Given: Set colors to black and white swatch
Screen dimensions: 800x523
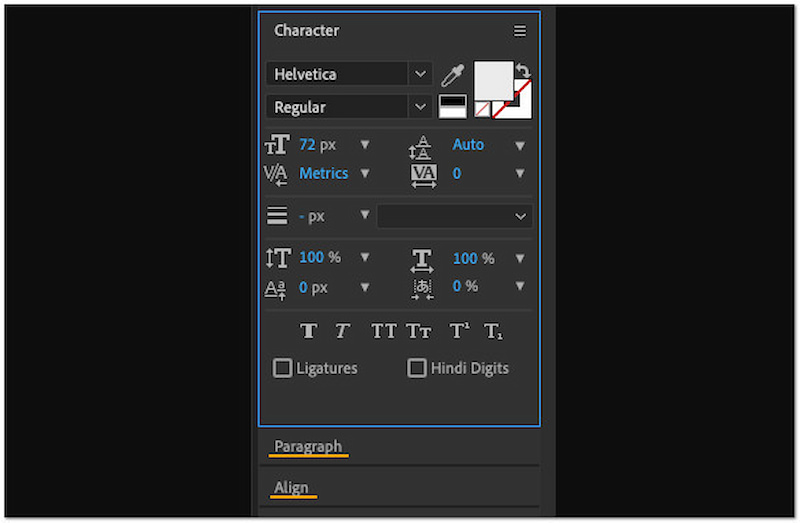Looking at the screenshot, I should 453,106.
